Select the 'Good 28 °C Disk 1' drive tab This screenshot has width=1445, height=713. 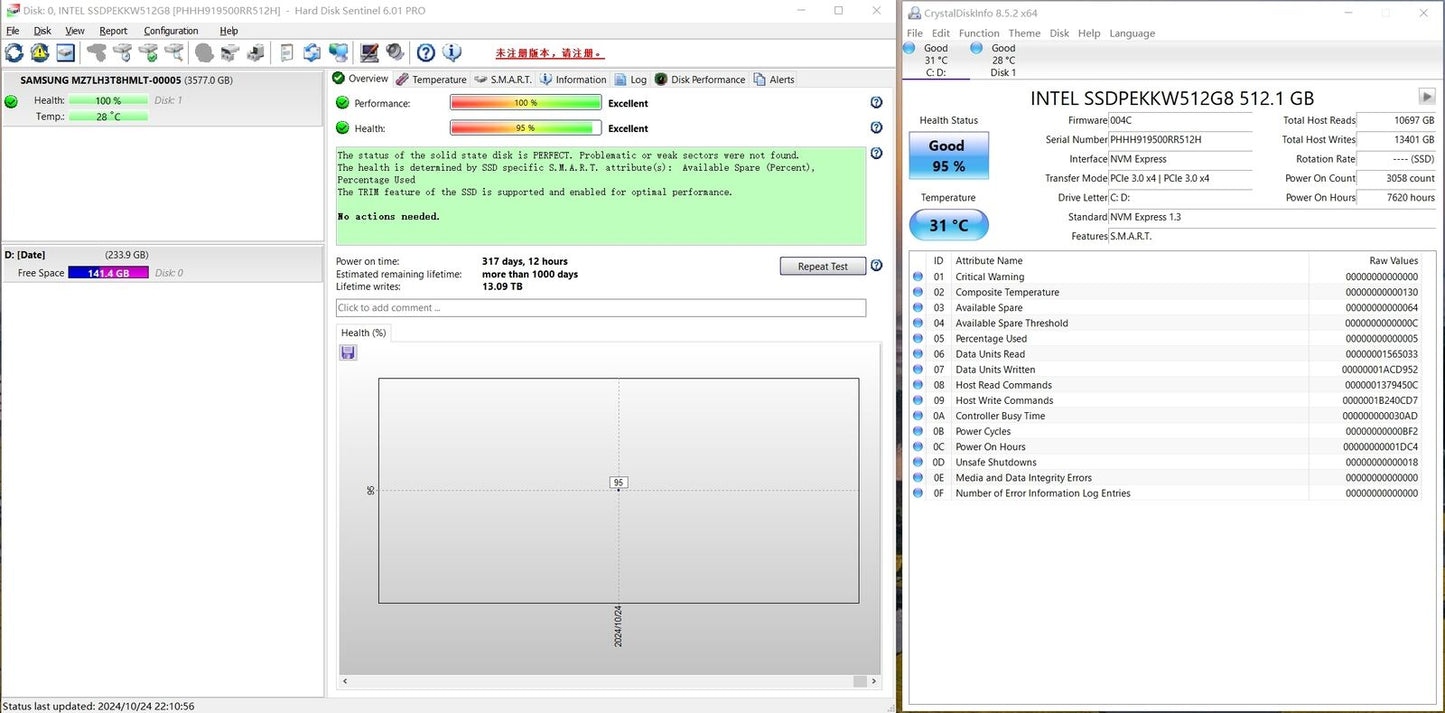pos(1003,60)
